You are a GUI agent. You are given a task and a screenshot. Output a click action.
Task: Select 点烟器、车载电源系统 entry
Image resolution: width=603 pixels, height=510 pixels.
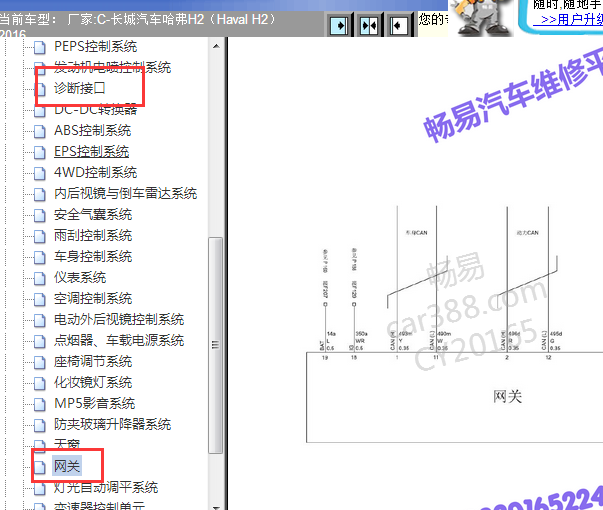(x=119, y=340)
